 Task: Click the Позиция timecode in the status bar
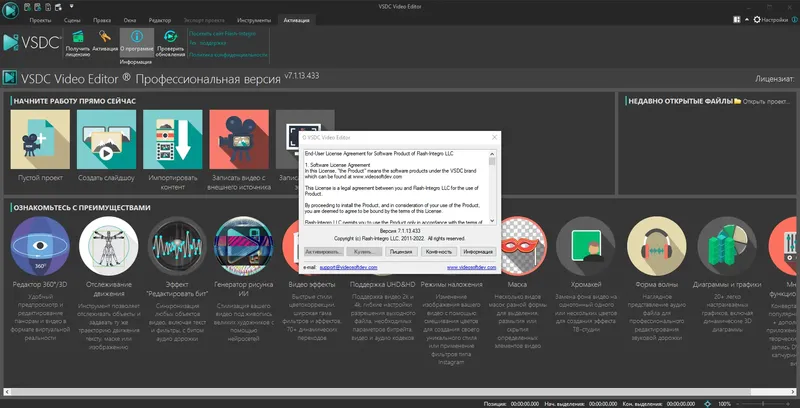524,404
